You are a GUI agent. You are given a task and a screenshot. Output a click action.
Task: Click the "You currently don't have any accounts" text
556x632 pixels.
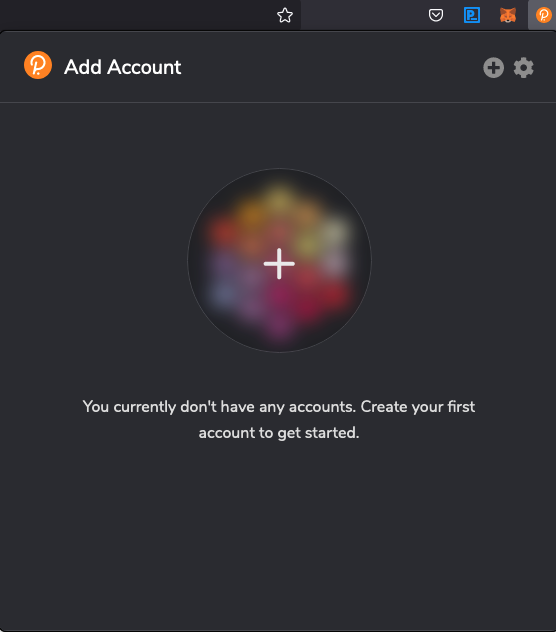pos(219,407)
